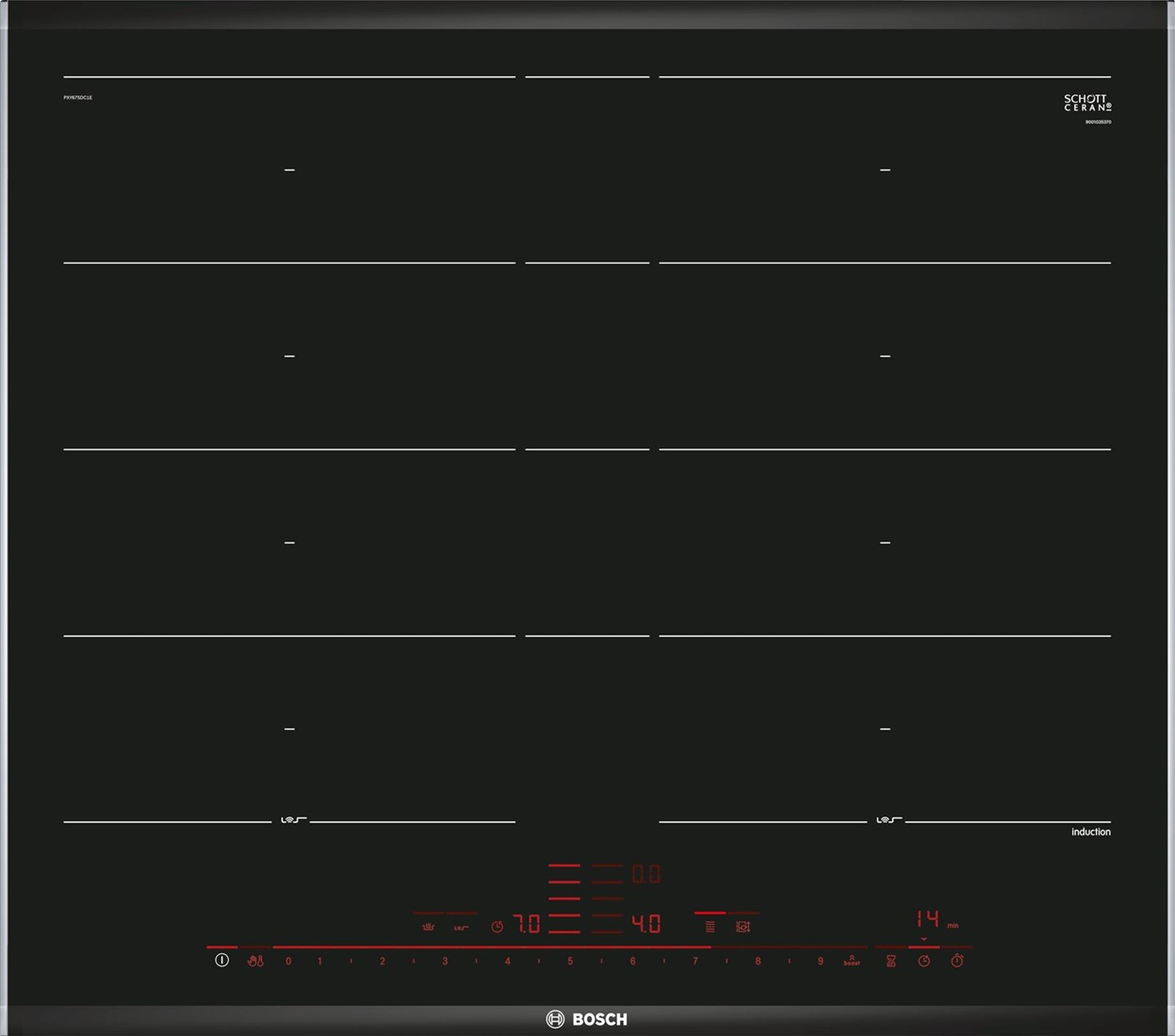The height and width of the screenshot is (1036, 1175).
Task: Select power level 1 on the scale
Action: click(x=319, y=962)
